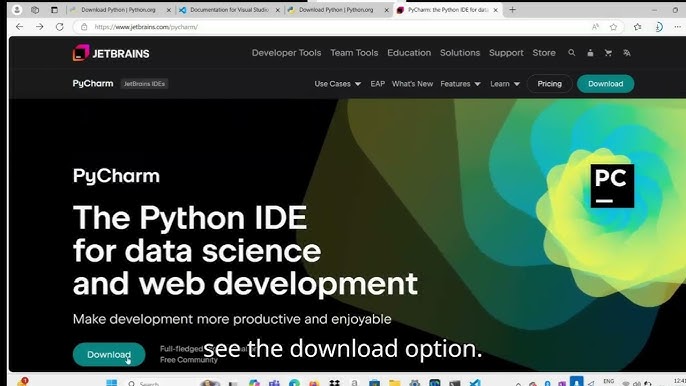Reload the page with refresh icon
Screen dimensions: 686x386
coord(60,27)
